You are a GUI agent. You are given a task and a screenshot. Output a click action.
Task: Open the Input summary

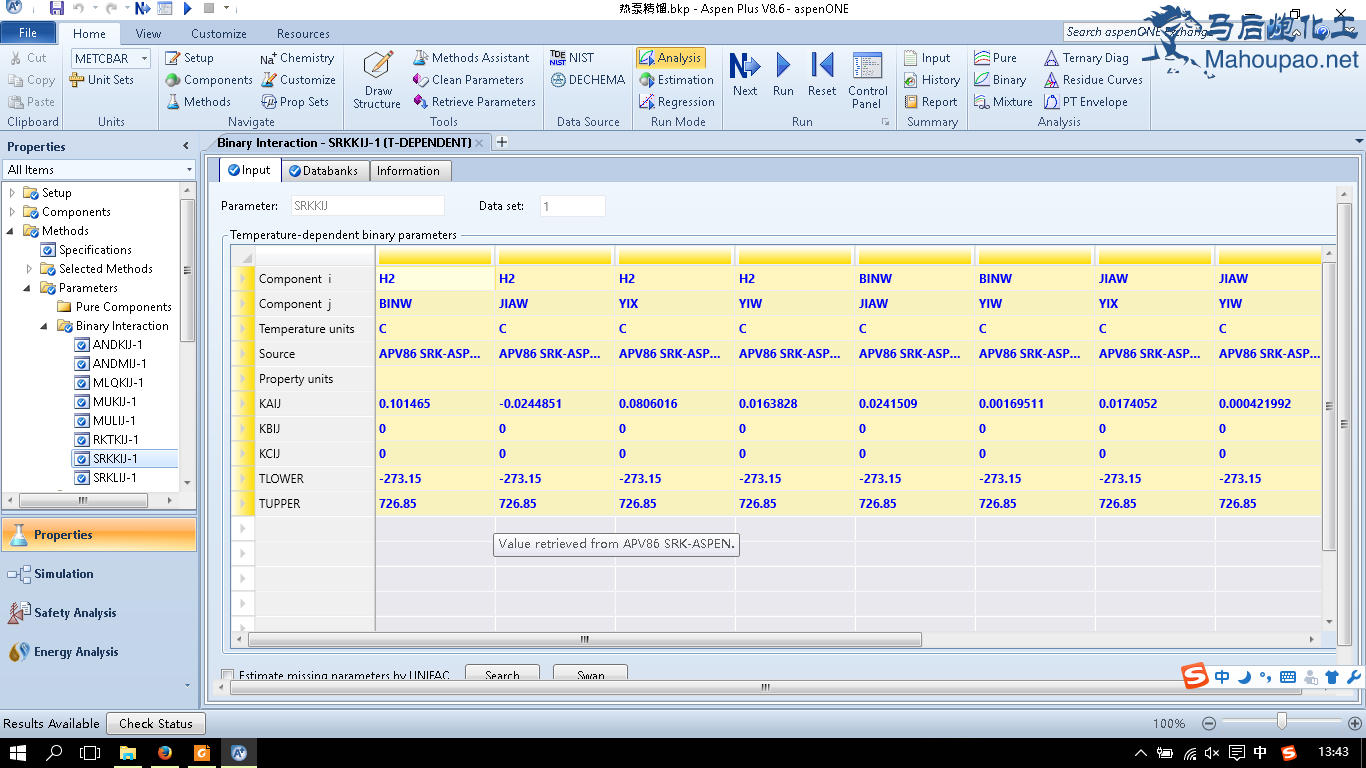tap(927, 58)
